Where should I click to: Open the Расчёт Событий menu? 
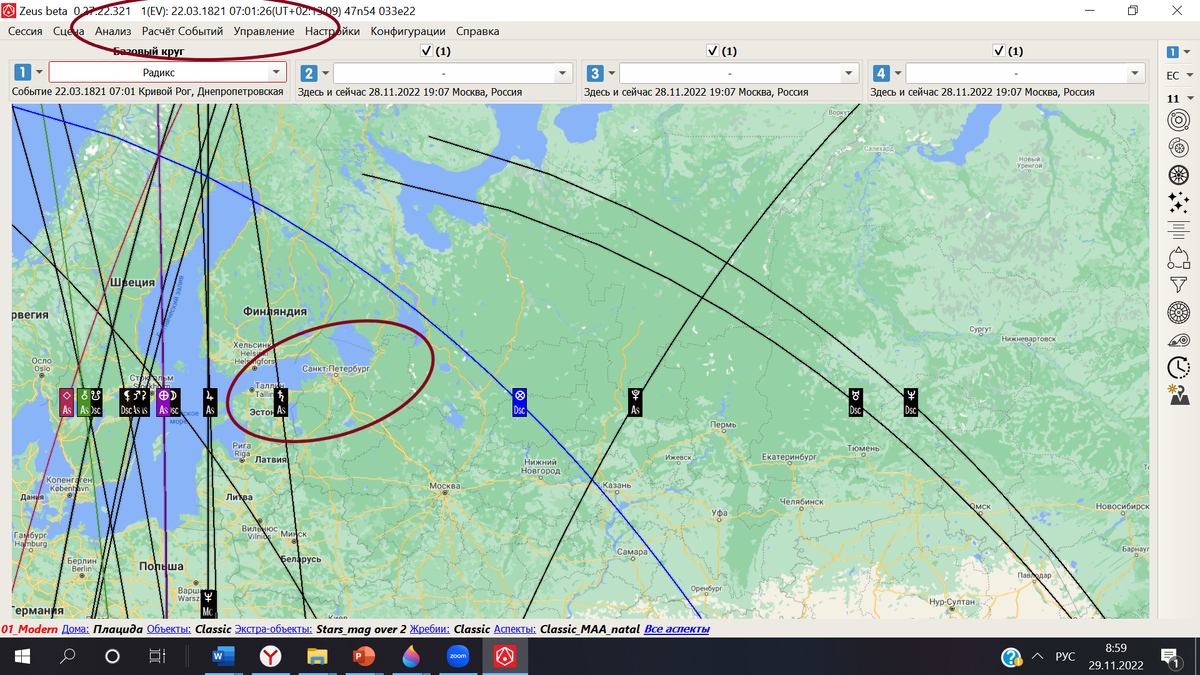(x=182, y=31)
